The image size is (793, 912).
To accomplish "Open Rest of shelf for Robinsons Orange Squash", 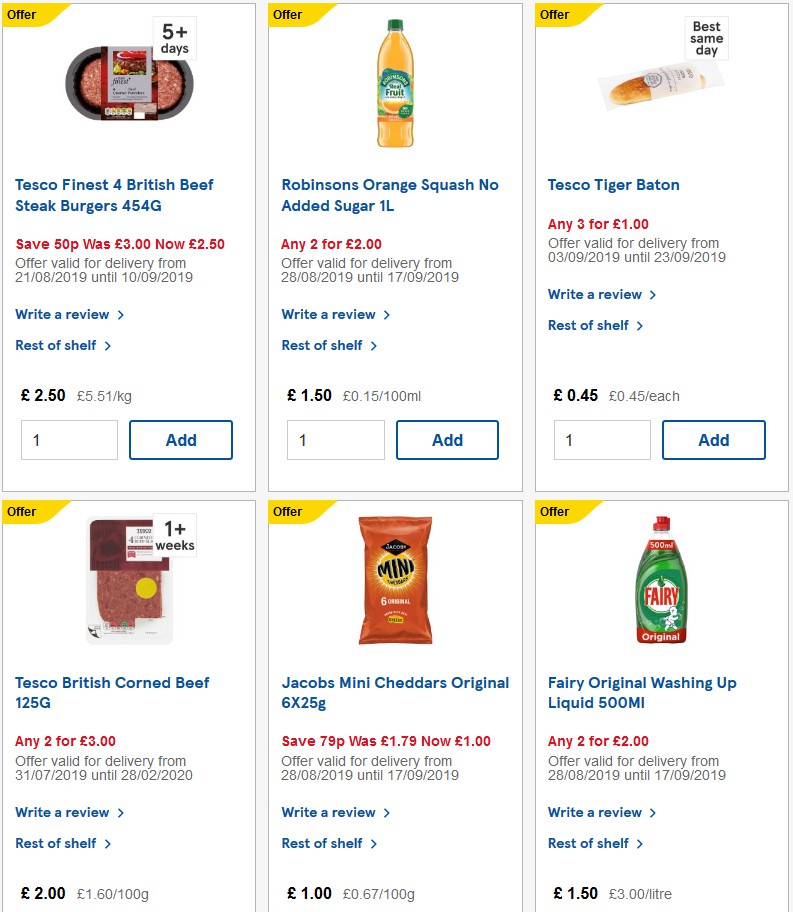I will click(323, 345).
